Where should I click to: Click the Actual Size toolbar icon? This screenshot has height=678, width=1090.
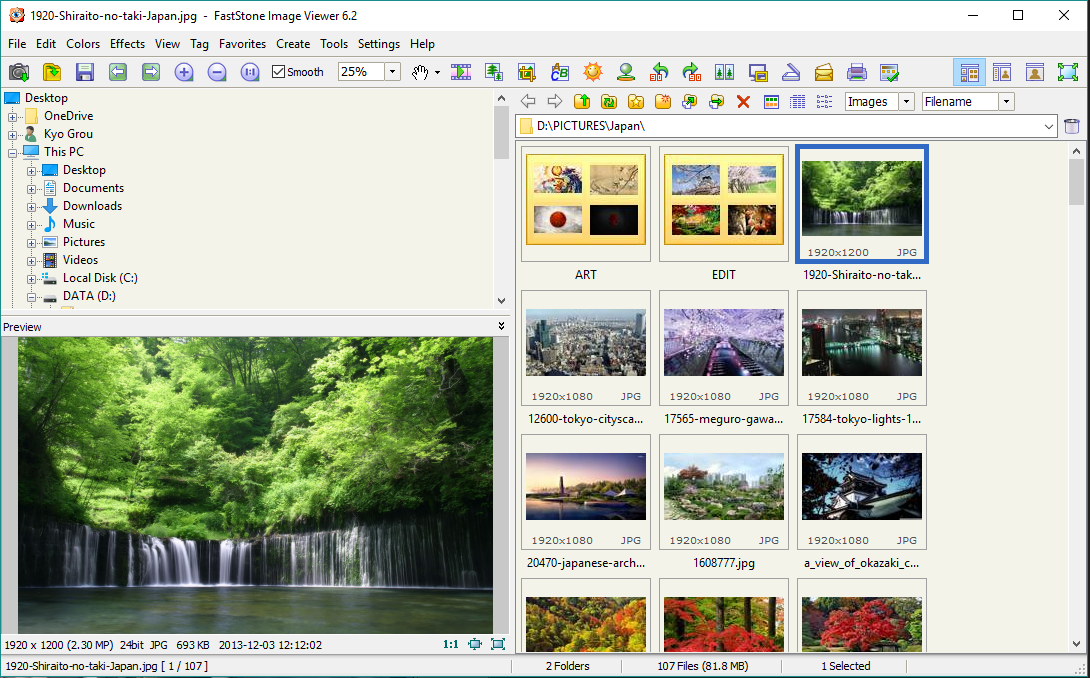coord(250,72)
